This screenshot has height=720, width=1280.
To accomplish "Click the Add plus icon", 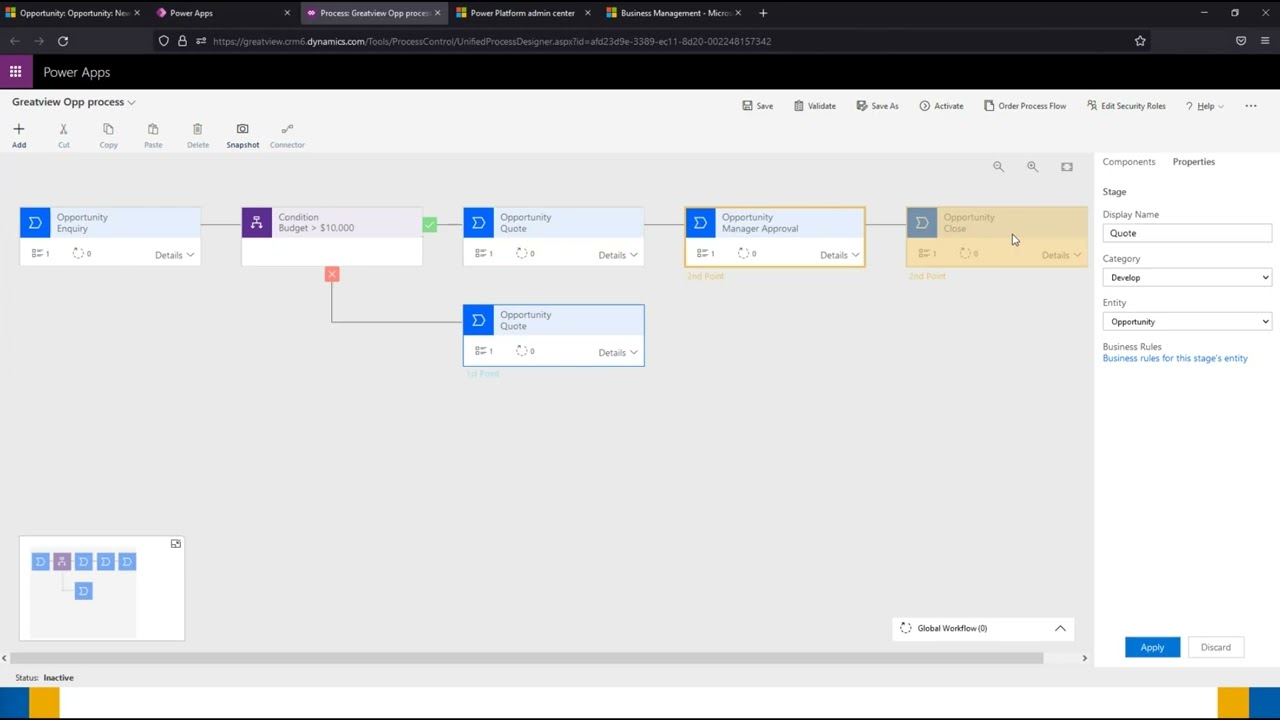I will click(19, 130).
